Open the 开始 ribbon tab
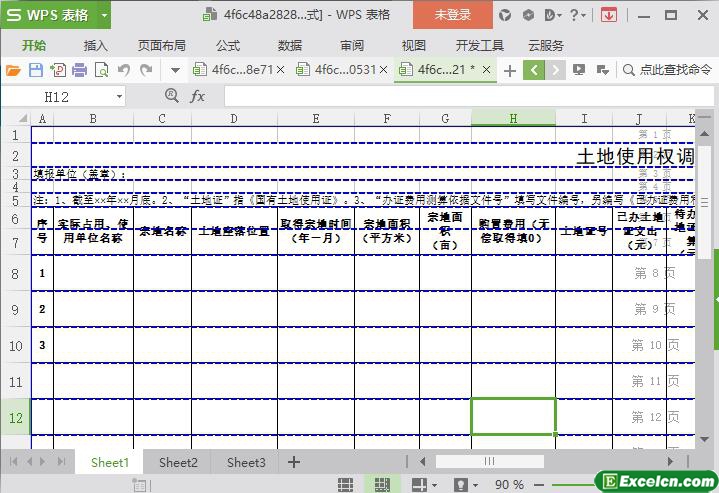This screenshot has width=719, height=493. point(34,45)
